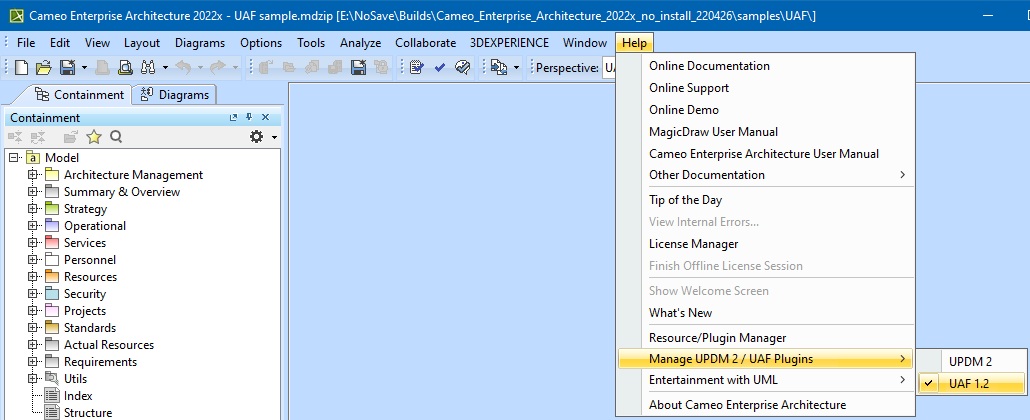The image size is (1030, 420).
Task: Click the Open Project folder icon
Action: tap(43, 67)
